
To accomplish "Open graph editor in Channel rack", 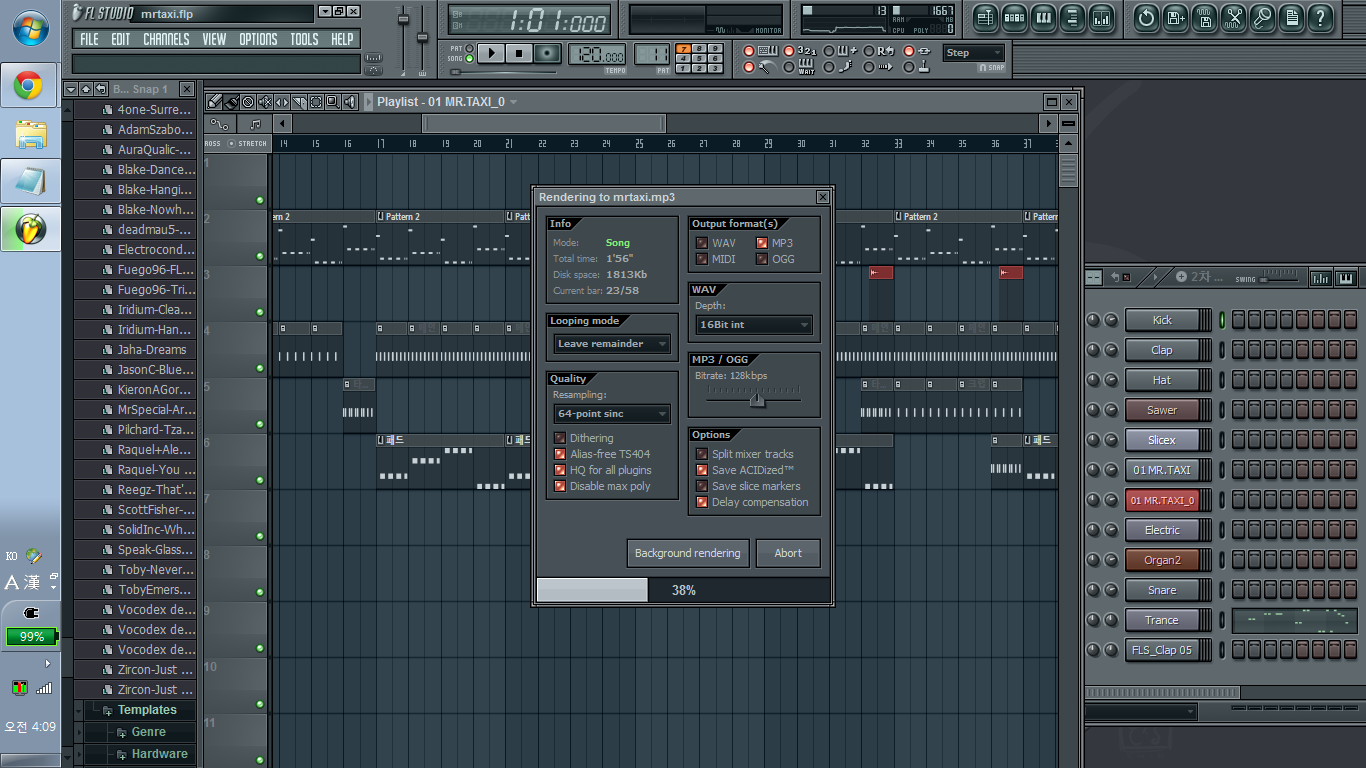I will click(x=1320, y=277).
